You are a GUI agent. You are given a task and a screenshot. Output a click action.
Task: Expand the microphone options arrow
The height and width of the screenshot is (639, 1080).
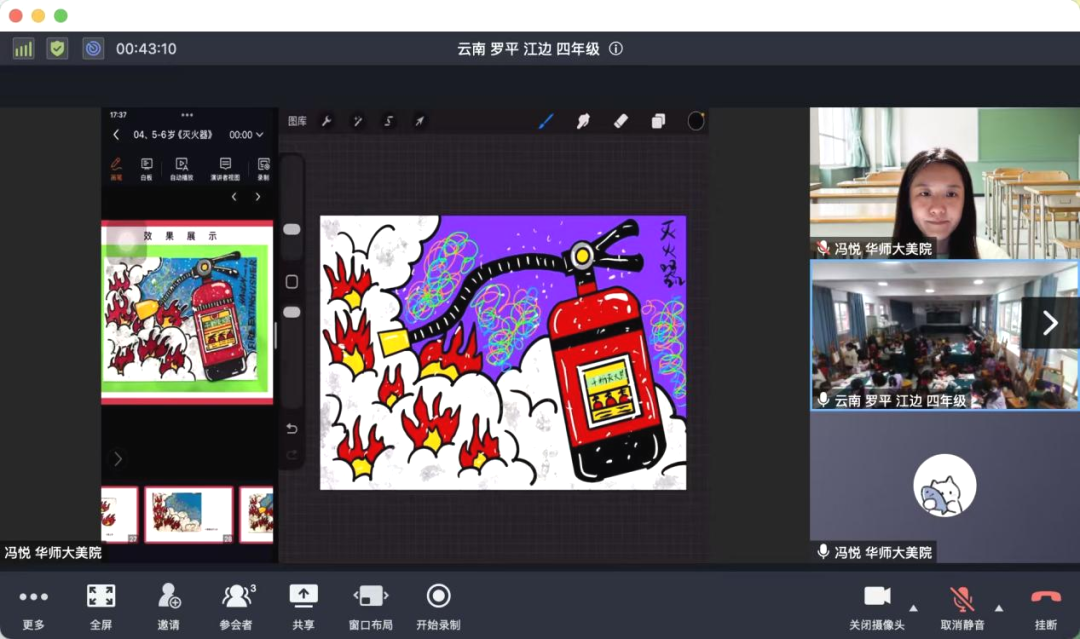[x=998, y=608]
